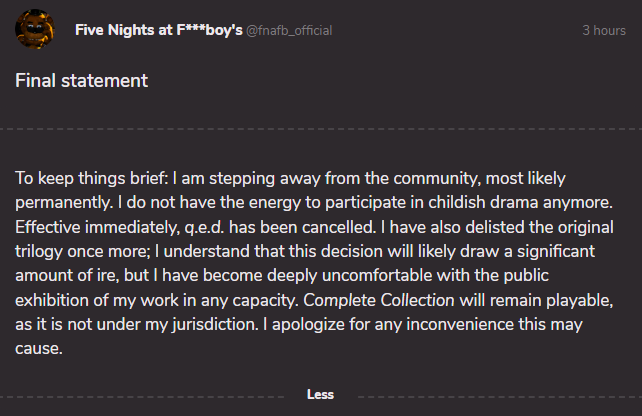Open Five Nights at F***boy's profile name
Screen dimensions: 642x416
pos(159,30)
